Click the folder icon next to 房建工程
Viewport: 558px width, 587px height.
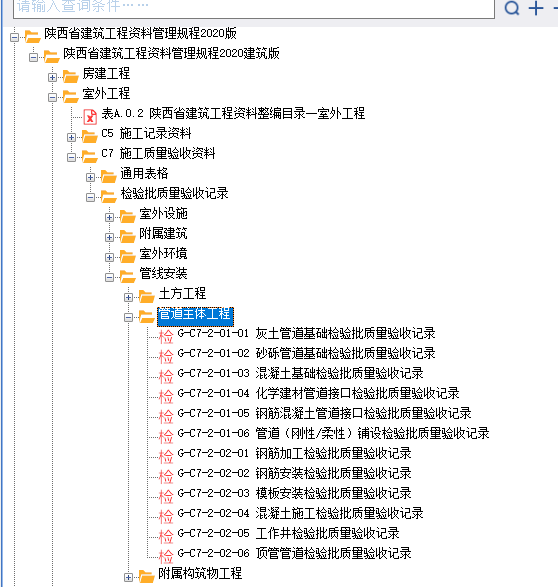click(70, 76)
